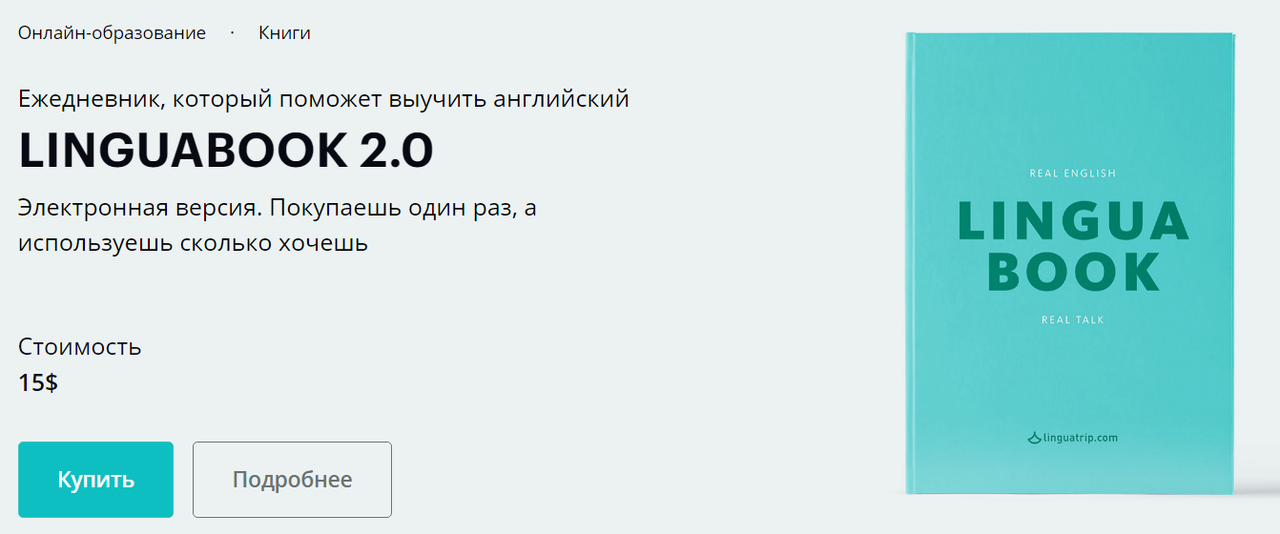Click the text line используешь сколько хочешь
Viewport: 1280px width, 534px height.
tap(193, 243)
